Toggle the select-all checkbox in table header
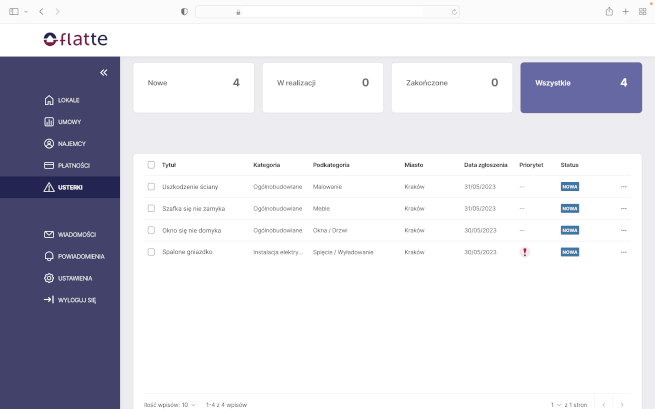 151,165
